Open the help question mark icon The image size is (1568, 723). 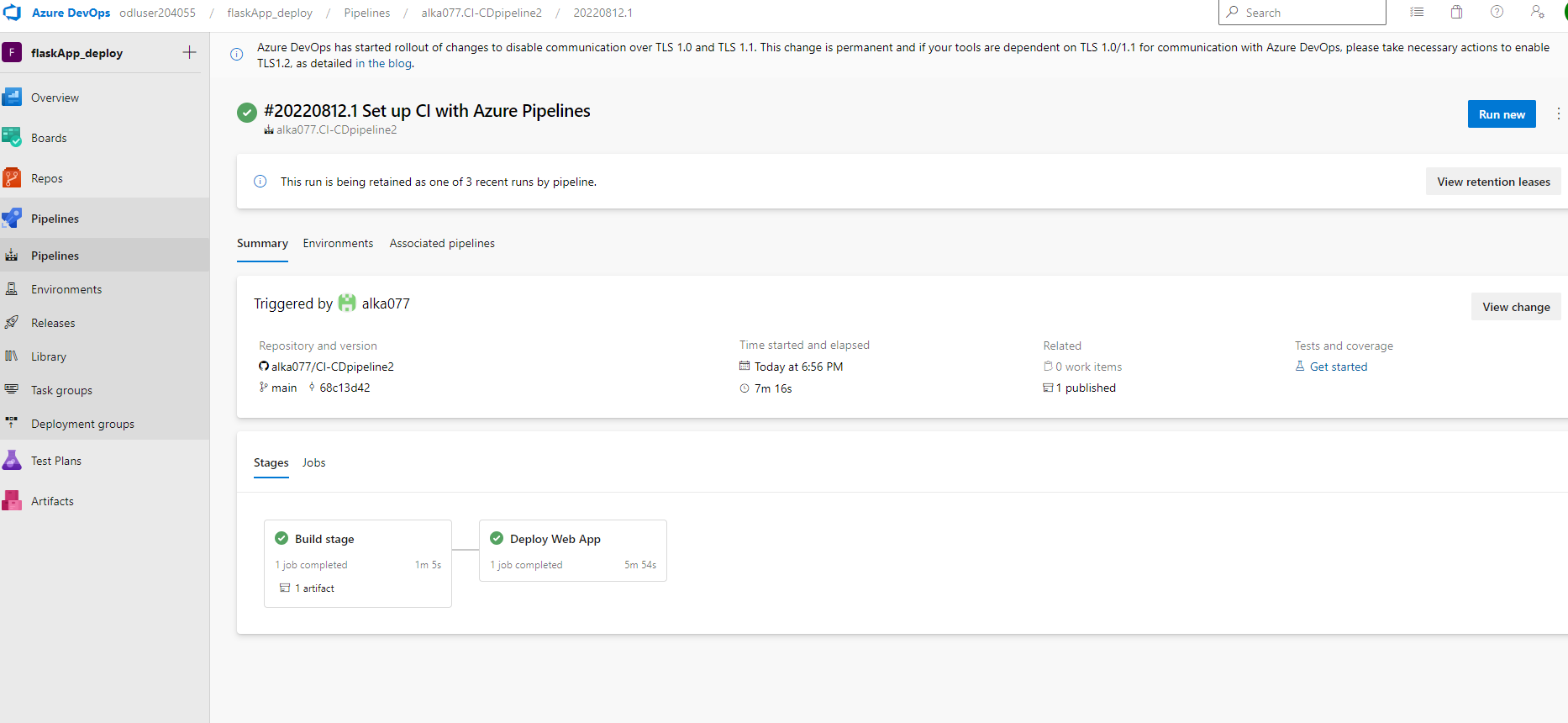(x=1497, y=13)
